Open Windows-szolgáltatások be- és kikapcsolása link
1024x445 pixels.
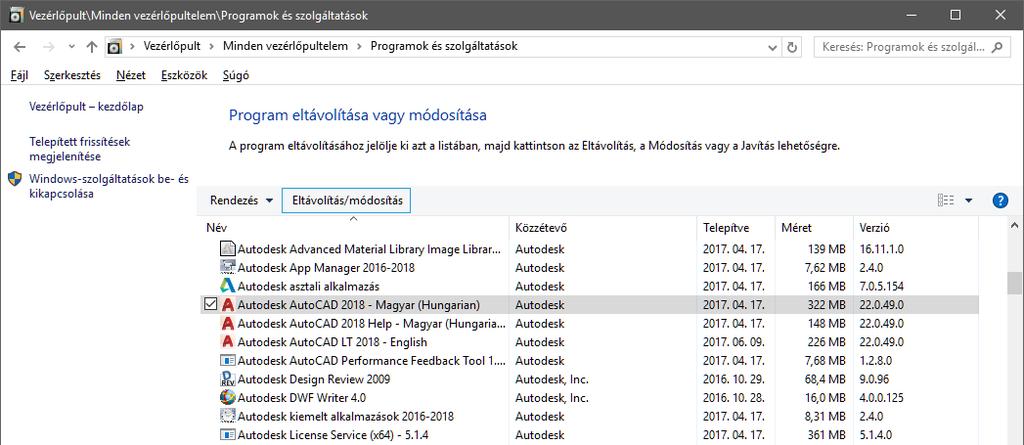tap(109, 186)
